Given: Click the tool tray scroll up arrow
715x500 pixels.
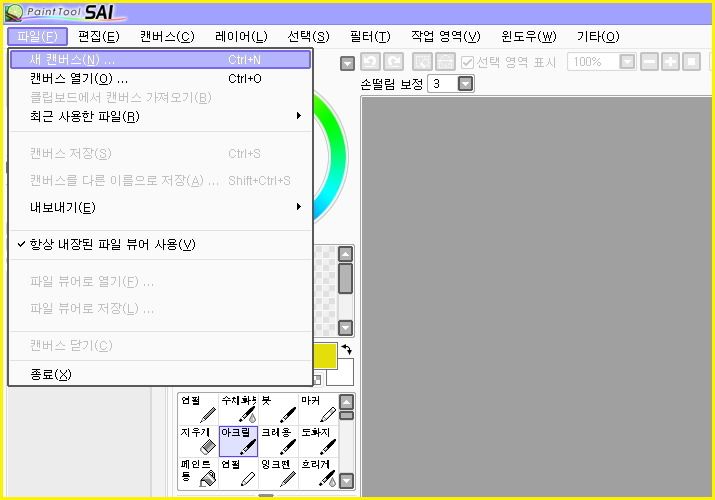Looking at the screenshot, I should 347,402.
